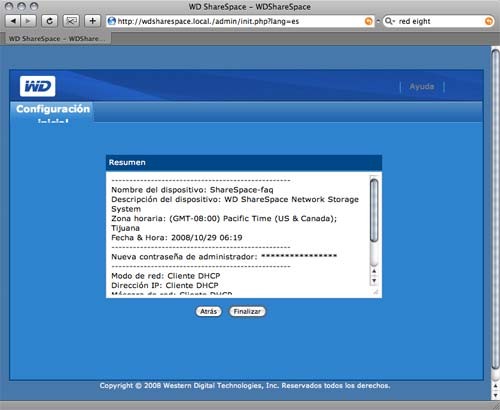The width and height of the screenshot is (500, 410).
Task: Click the browser page vertical scrollbar thumb
Action: (x=495, y=208)
